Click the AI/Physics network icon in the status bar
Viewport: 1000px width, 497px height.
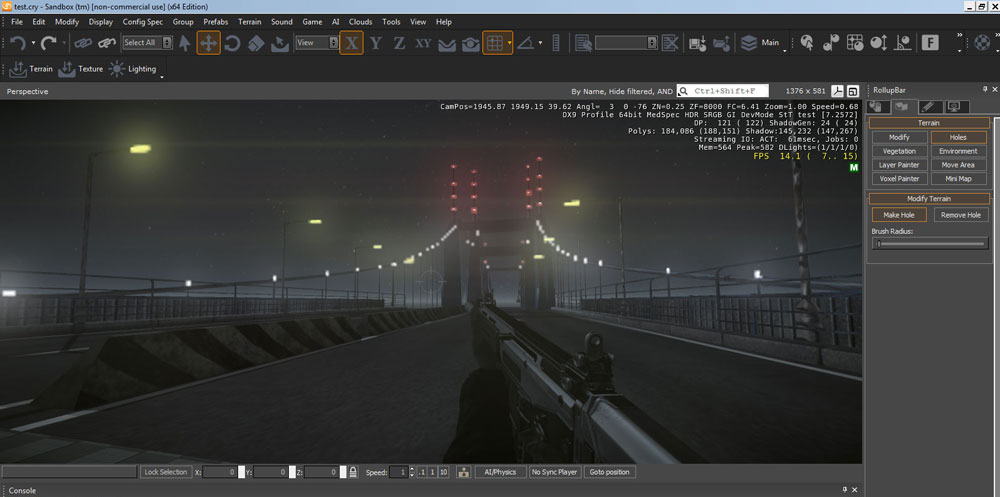click(463, 472)
